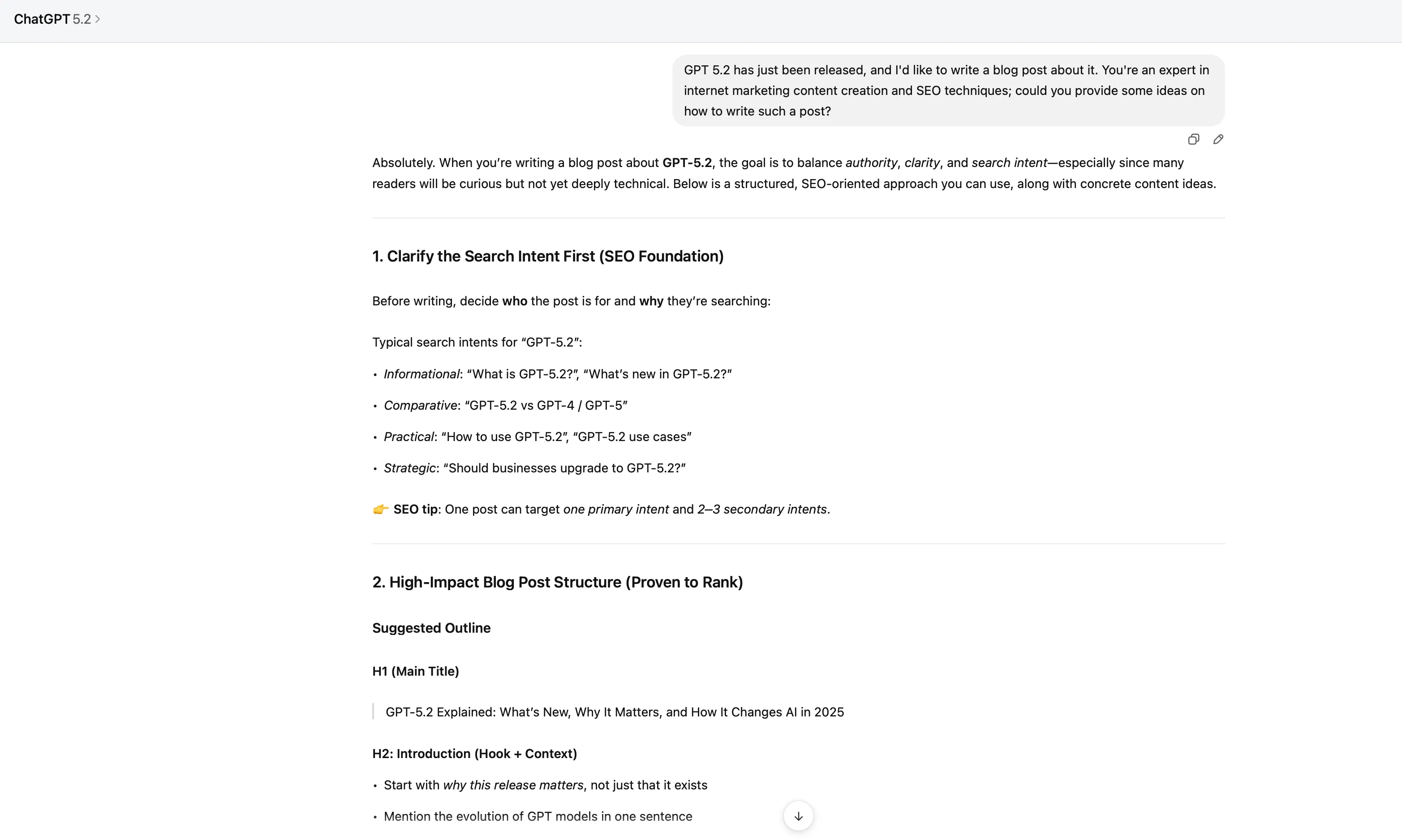Edit the user message with the pencil icon
The image size is (1402, 840).
[1218, 139]
